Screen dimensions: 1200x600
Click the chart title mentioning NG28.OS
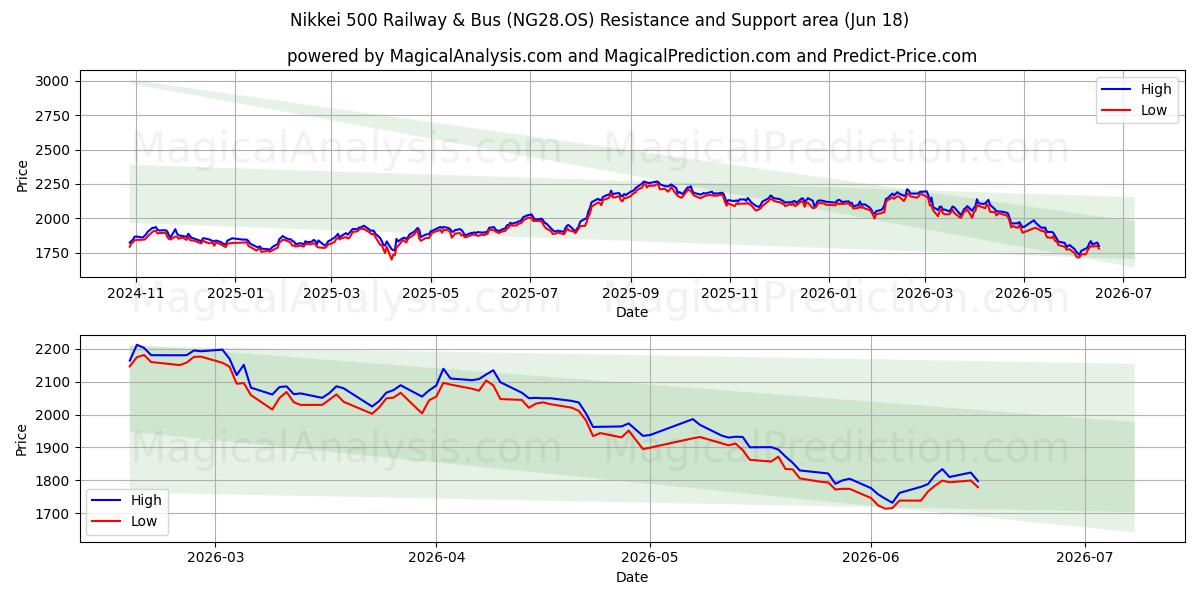(x=599, y=20)
